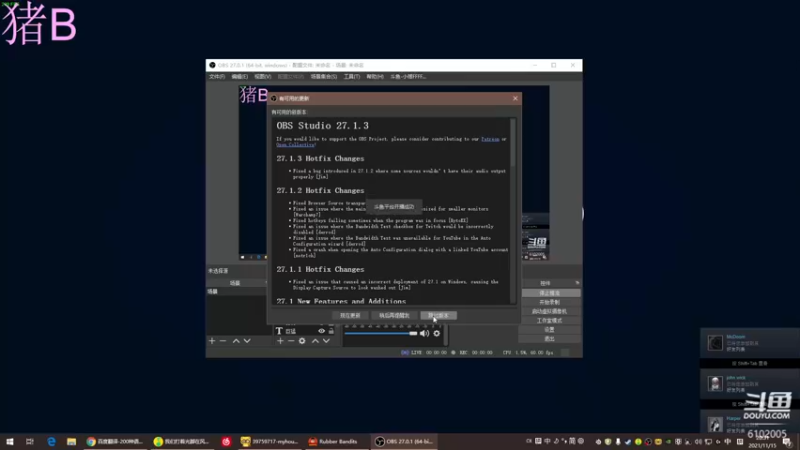Viewport: 800px width, 450px height.
Task: Click the 39759717 taskbar window
Action: coord(269,441)
